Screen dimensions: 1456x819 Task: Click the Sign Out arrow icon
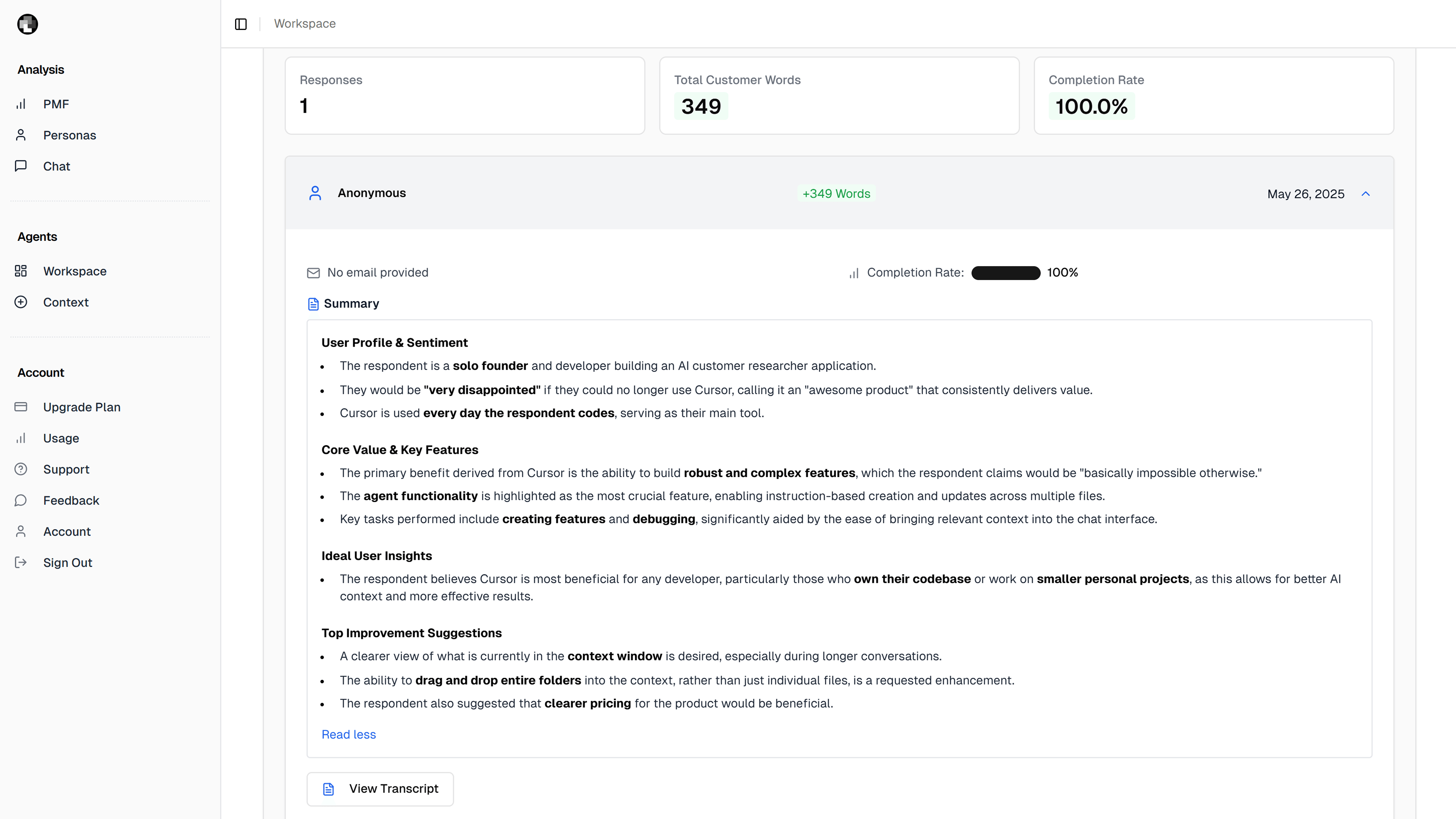21,562
